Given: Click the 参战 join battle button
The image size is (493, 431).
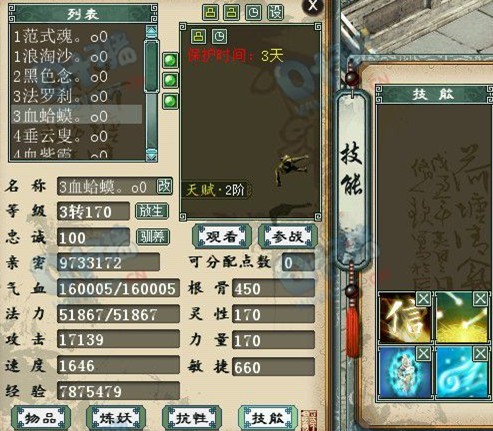Looking at the screenshot, I should tap(287, 236).
